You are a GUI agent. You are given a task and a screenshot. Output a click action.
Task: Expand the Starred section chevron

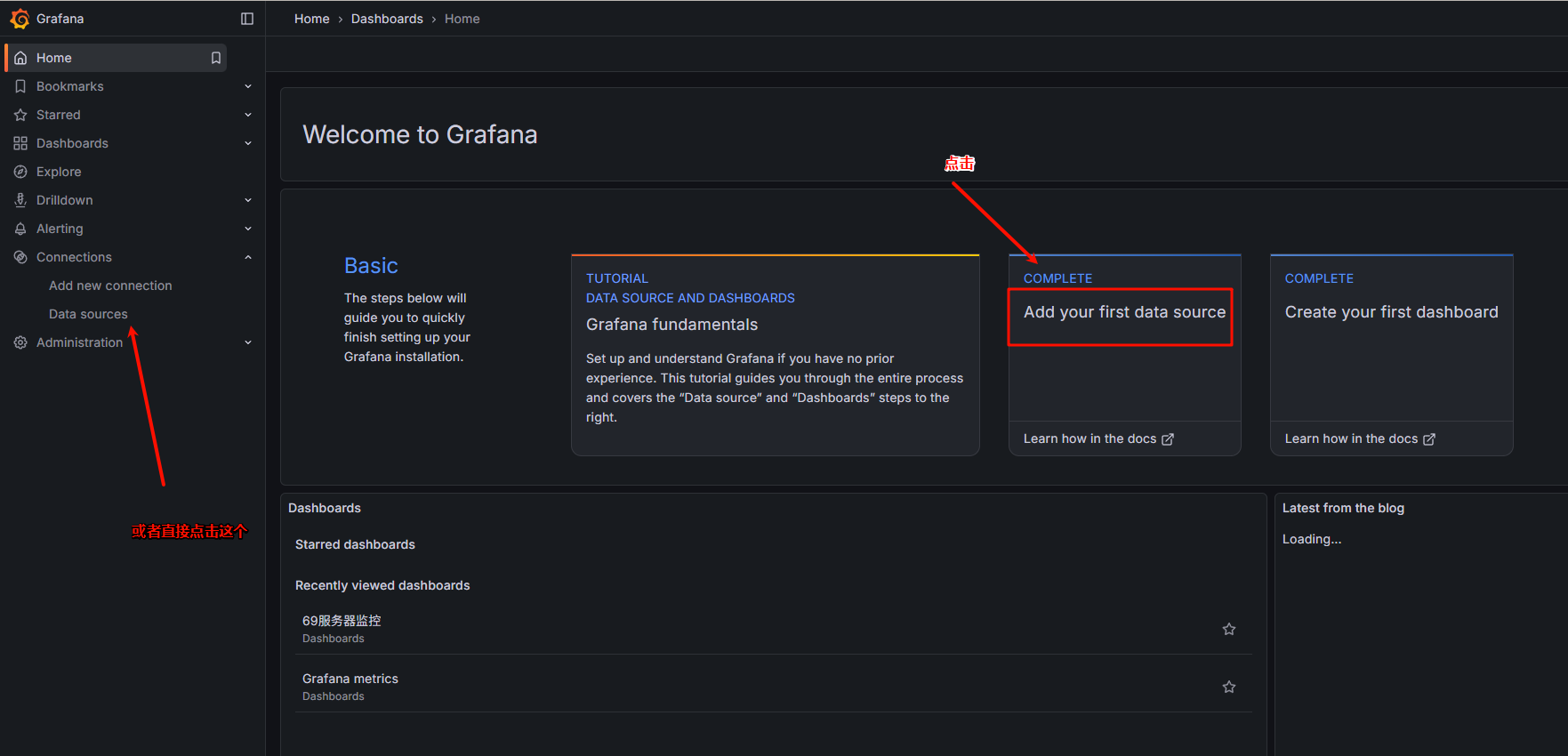(248, 115)
